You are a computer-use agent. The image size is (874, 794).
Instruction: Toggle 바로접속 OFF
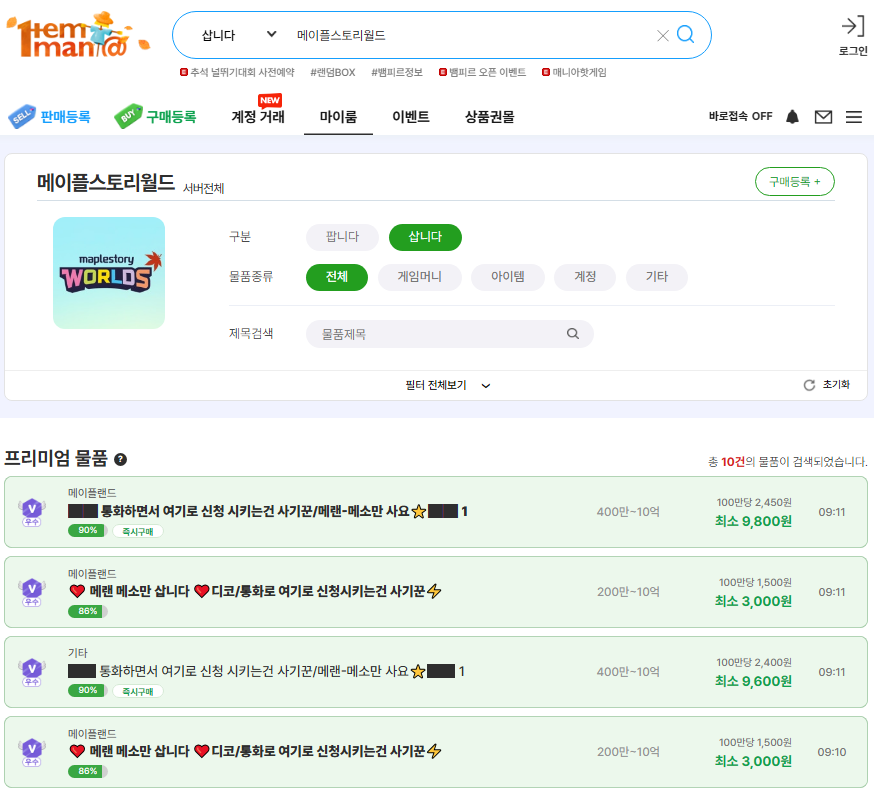(x=740, y=117)
